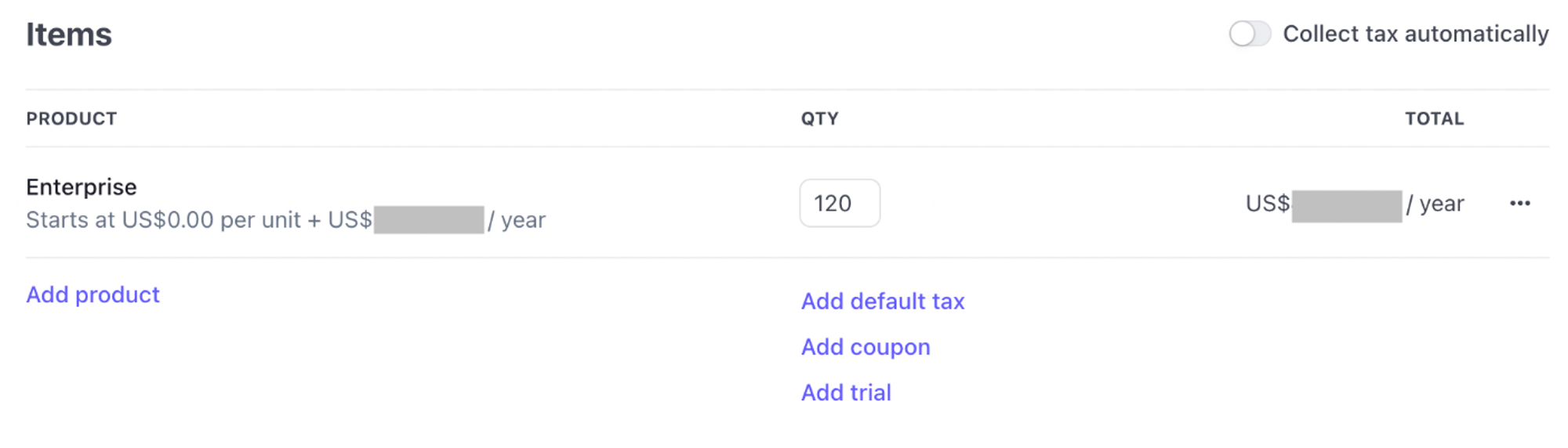Image resolution: width=1568 pixels, height=448 pixels.
Task: Click the Enterprise product name
Action: [x=81, y=187]
